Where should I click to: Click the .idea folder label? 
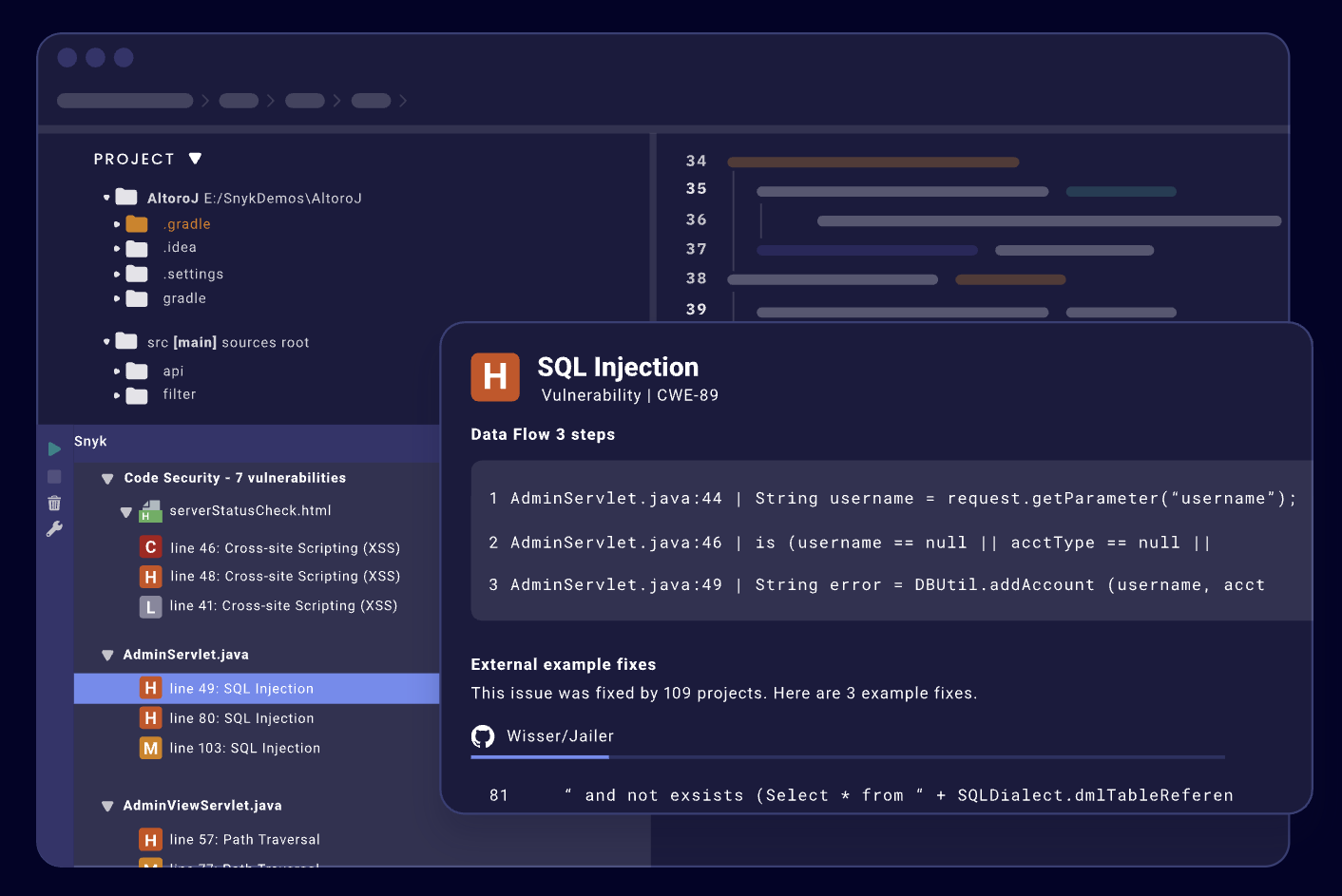180,248
